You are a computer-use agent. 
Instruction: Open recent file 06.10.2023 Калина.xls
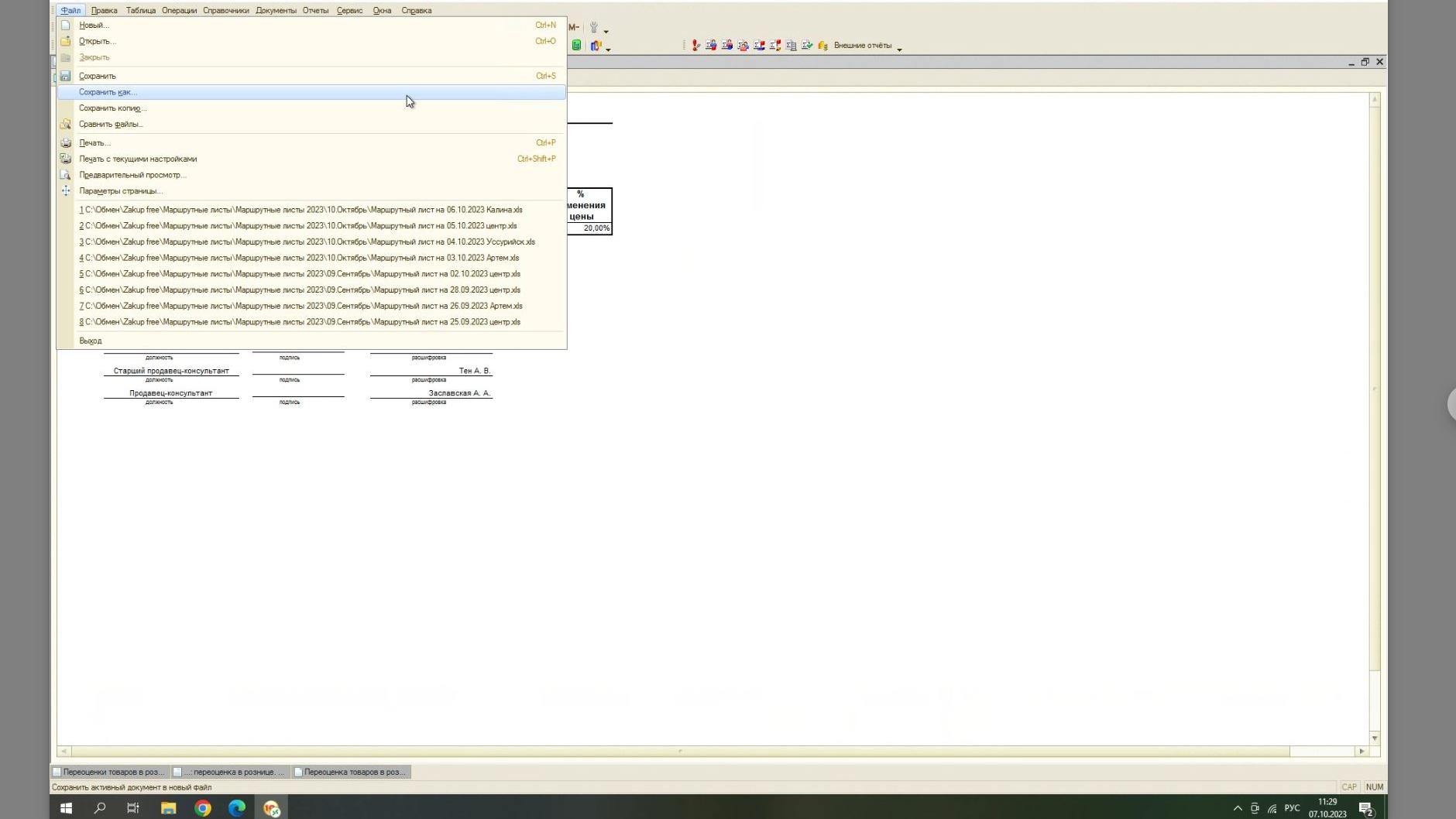(x=311, y=210)
